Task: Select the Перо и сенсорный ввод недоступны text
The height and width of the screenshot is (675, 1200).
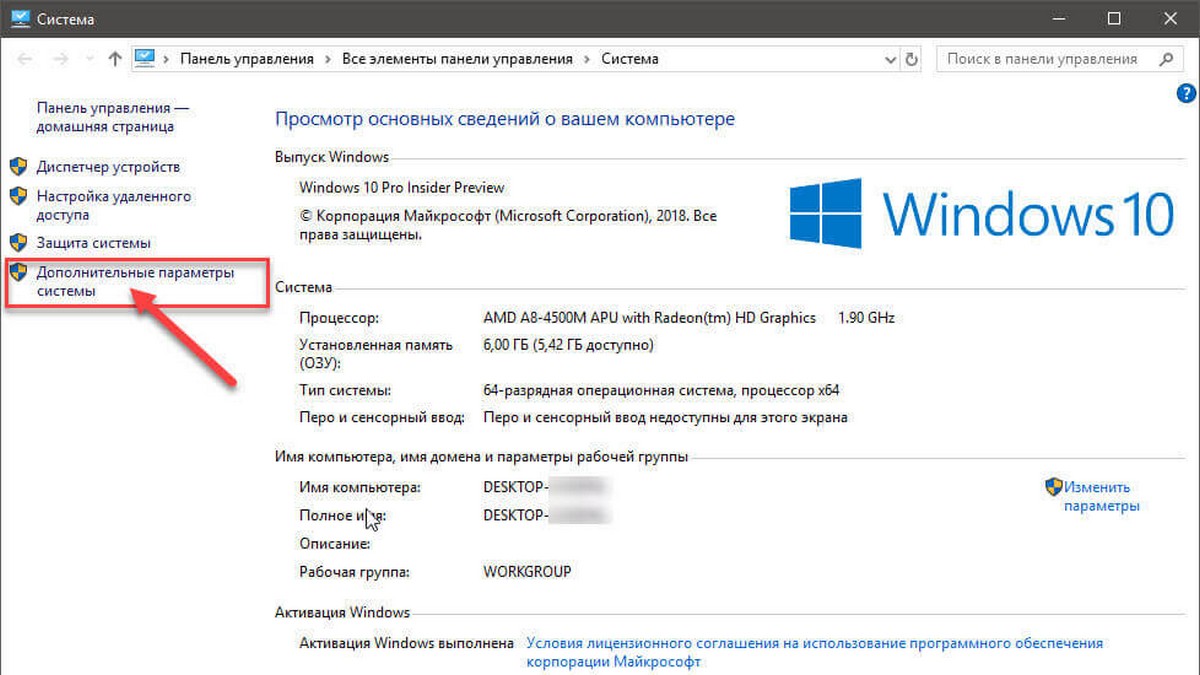Action: click(x=665, y=417)
